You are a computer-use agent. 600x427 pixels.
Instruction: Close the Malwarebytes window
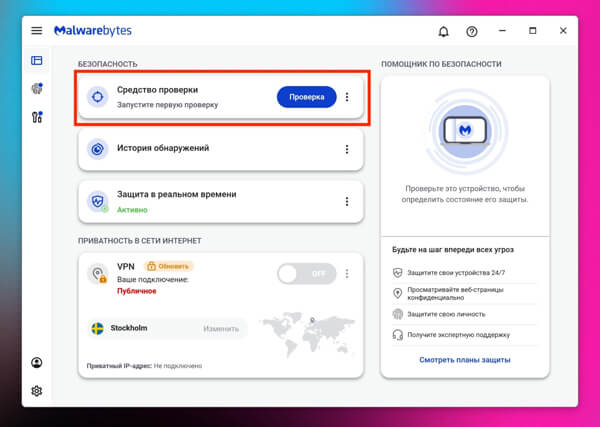point(563,31)
